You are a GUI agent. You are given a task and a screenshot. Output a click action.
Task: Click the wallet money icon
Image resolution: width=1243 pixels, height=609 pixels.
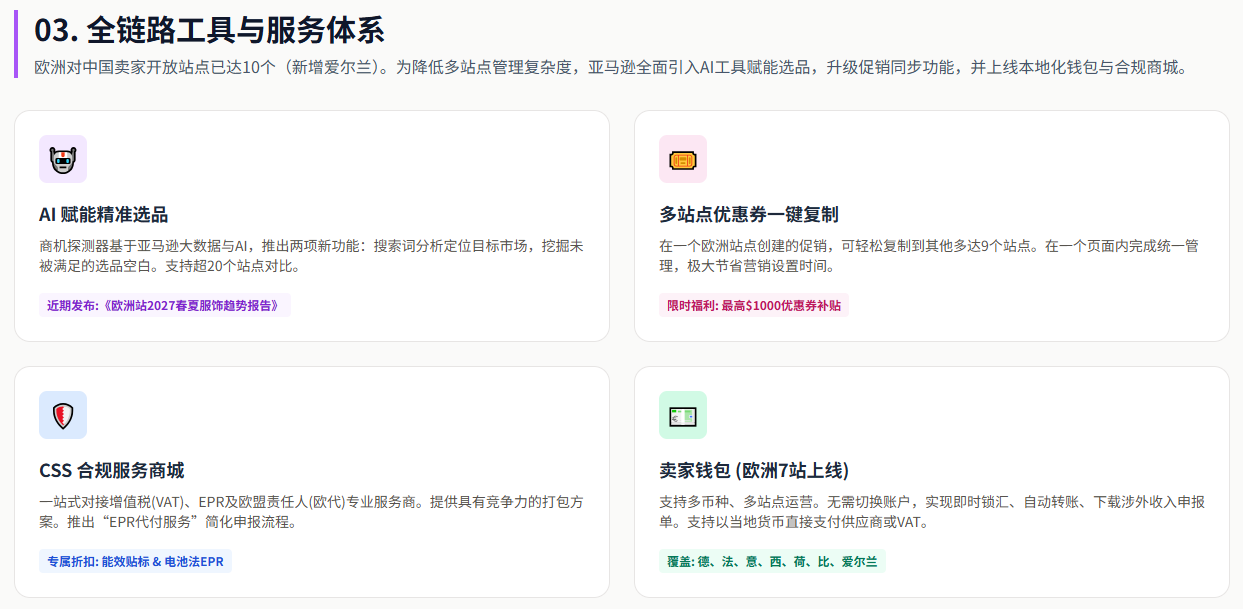(x=683, y=415)
